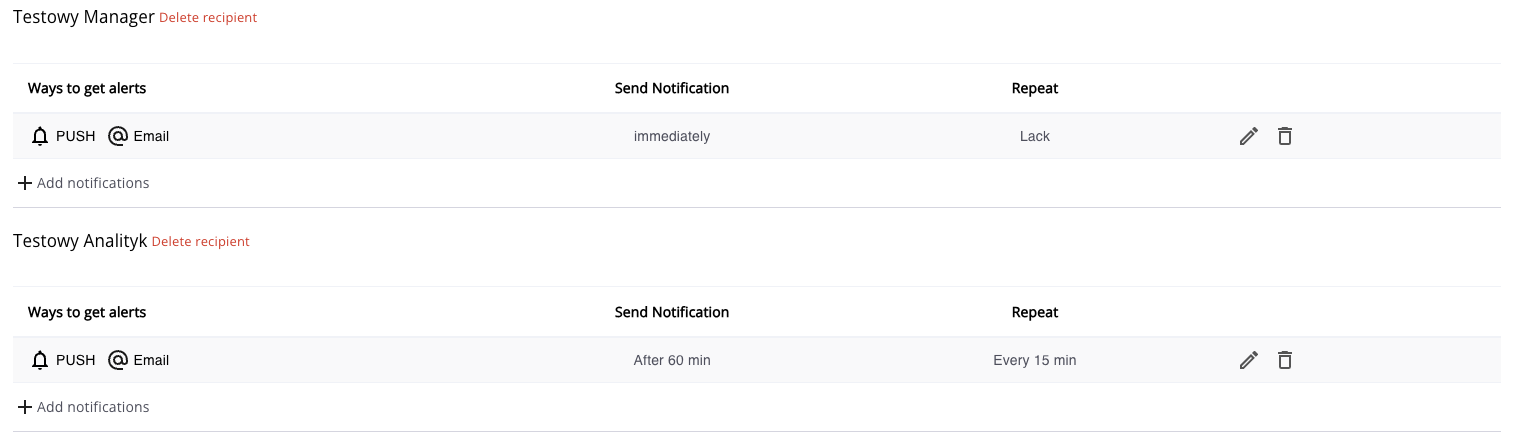Click the Email at-sign icon for Testowy Manager
This screenshot has height=442, width=1519.
pos(118,136)
